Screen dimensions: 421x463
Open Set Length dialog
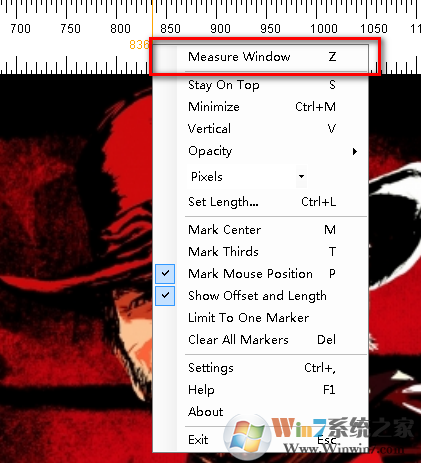(x=261, y=202)
